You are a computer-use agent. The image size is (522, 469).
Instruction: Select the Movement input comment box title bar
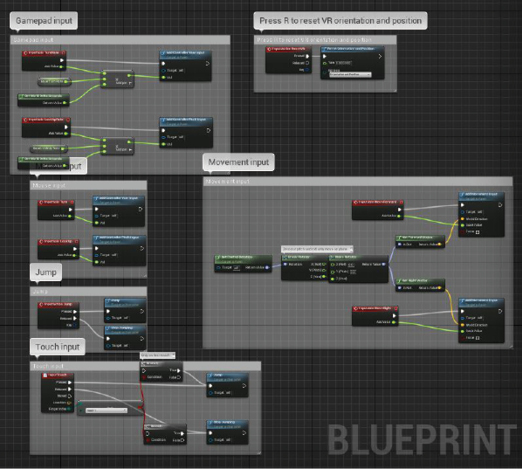tap(357, 182)
